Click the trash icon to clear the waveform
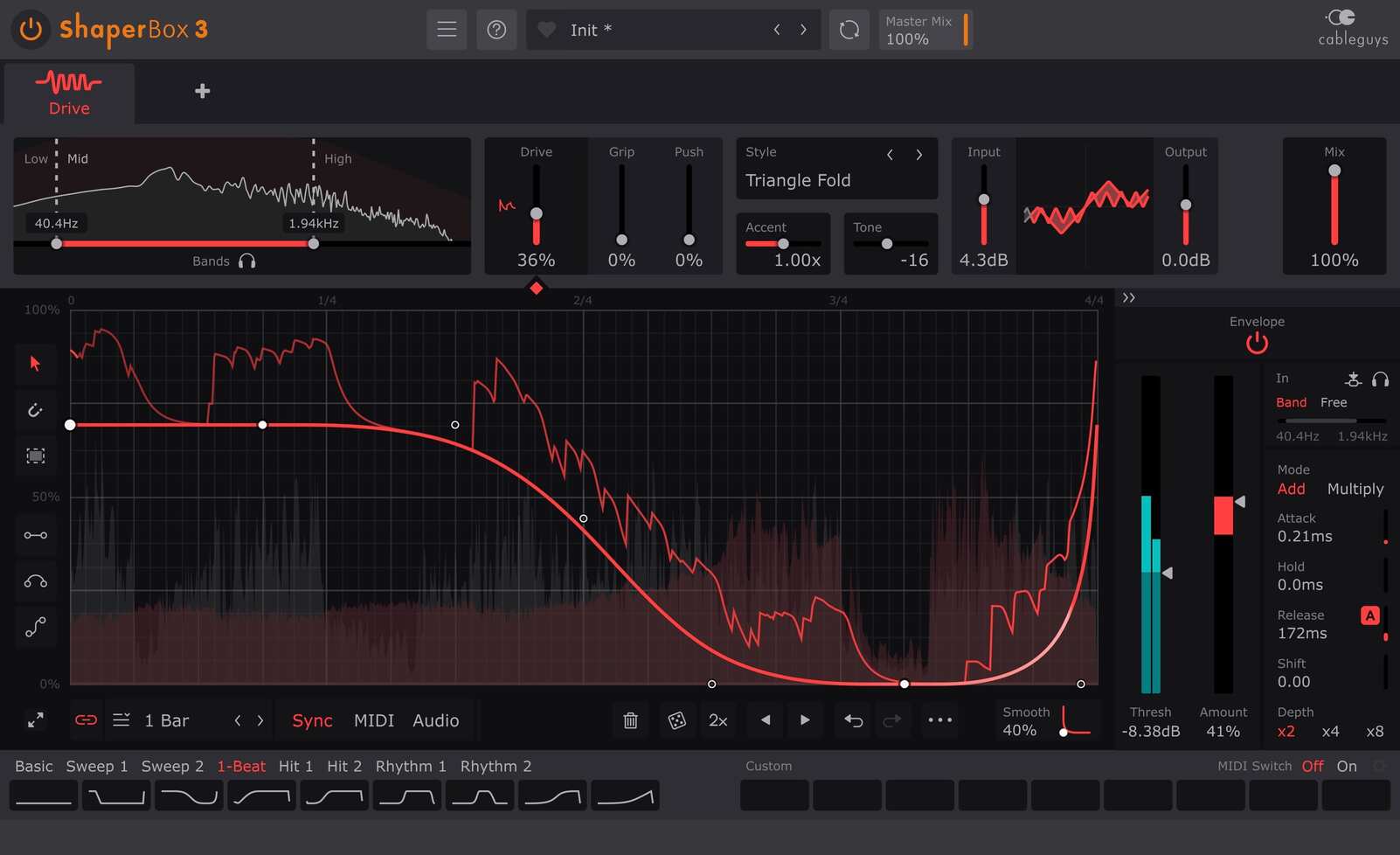1400x855 pixels. [629, 719]
